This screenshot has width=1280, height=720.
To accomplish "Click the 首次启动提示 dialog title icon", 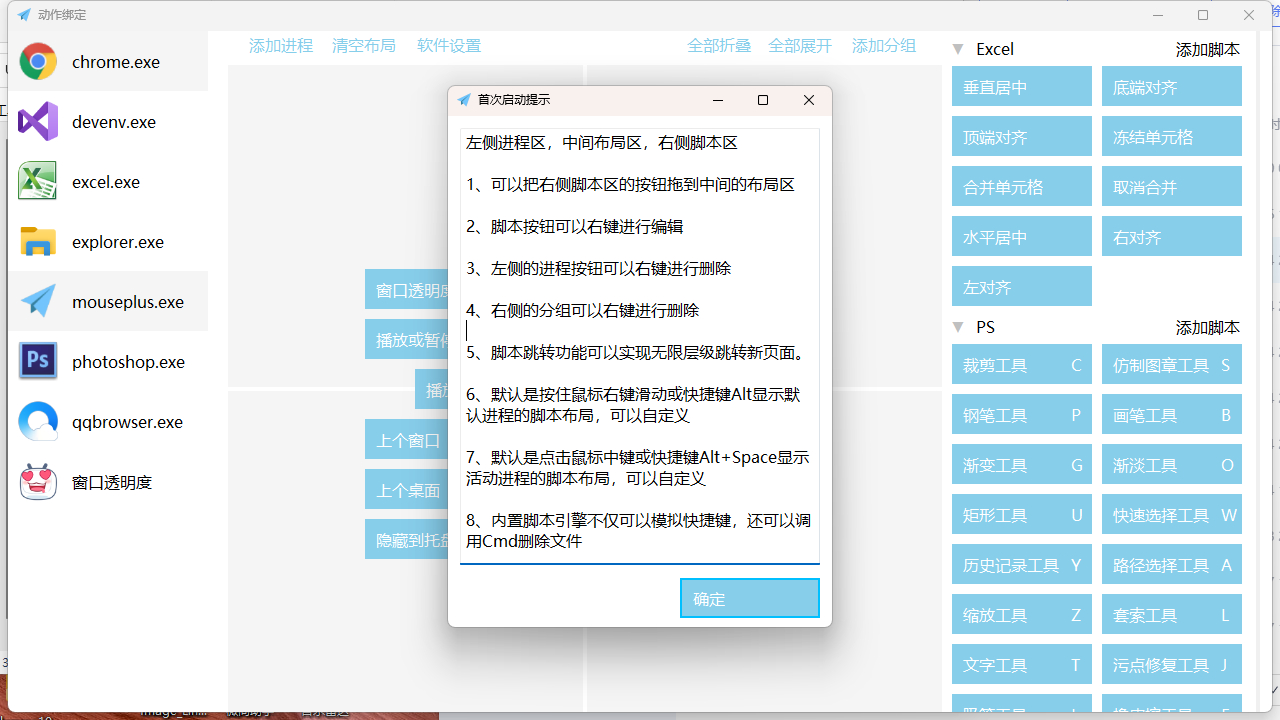I will pos(464,100).
